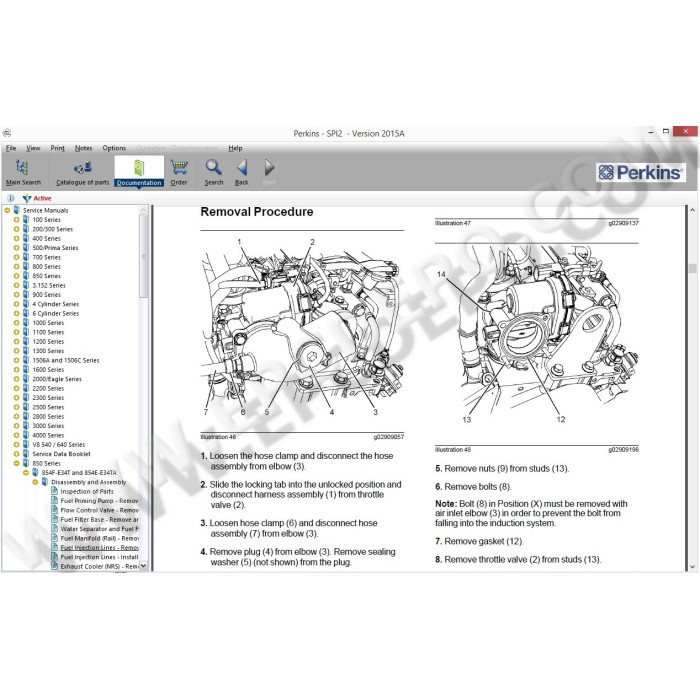Screen dimensions: 700x700
Task: Expand the Service Data Booklet node
Action: pyautogui.click(x=17, y=454)
